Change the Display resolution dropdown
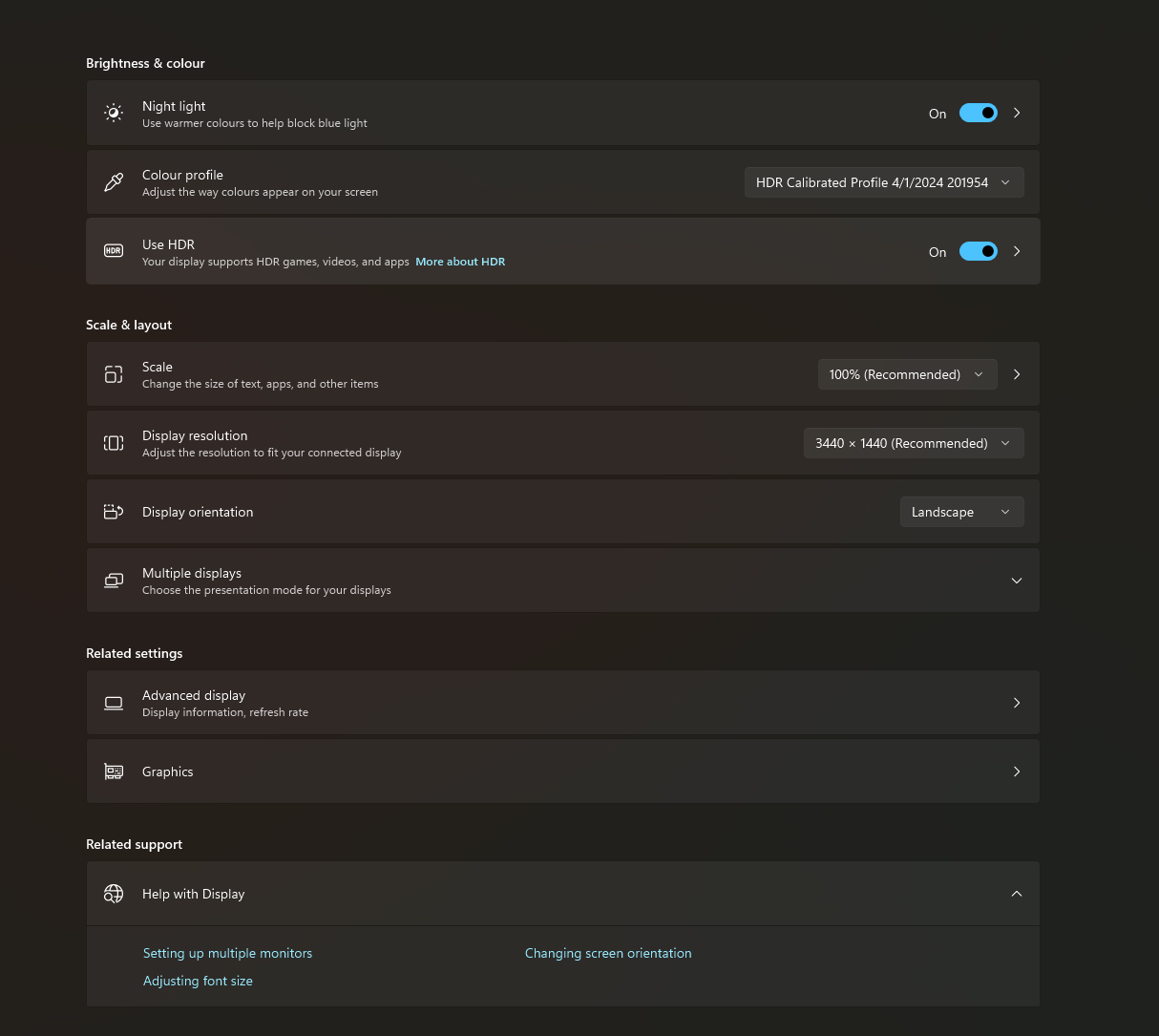Screen dimensions: 1159x1036 coord(913,443)
